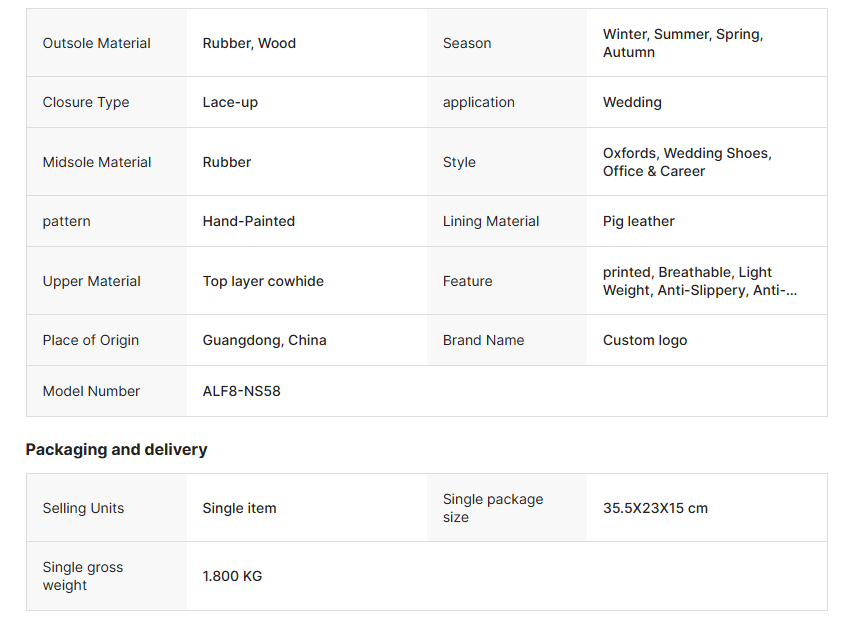The width and height of the screenshot is (855, 630).
Task: Select the 1.800 KG gross weight value
Action: click(232, 576)
